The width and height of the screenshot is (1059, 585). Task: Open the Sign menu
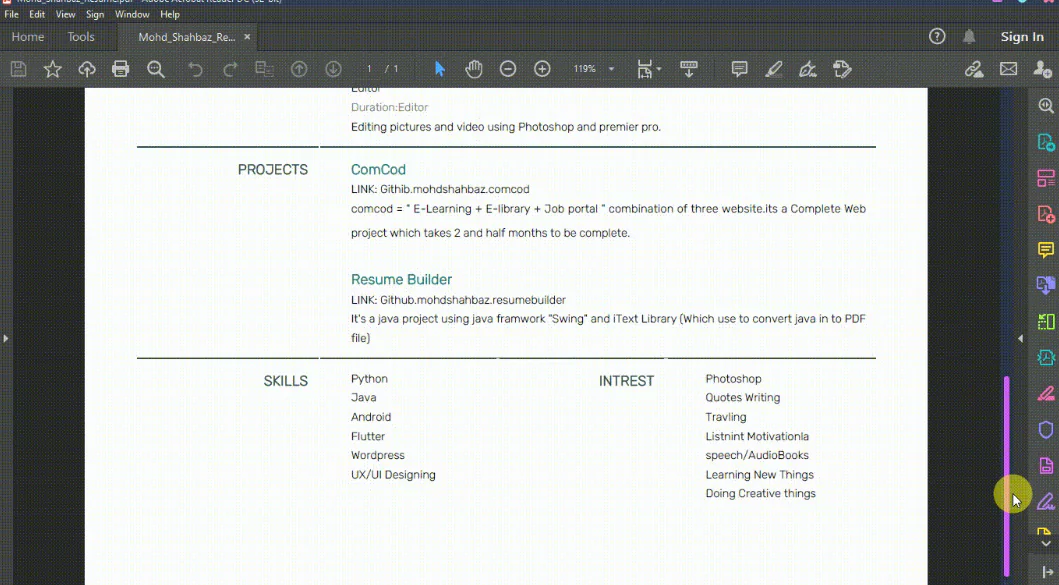(95, 14)
